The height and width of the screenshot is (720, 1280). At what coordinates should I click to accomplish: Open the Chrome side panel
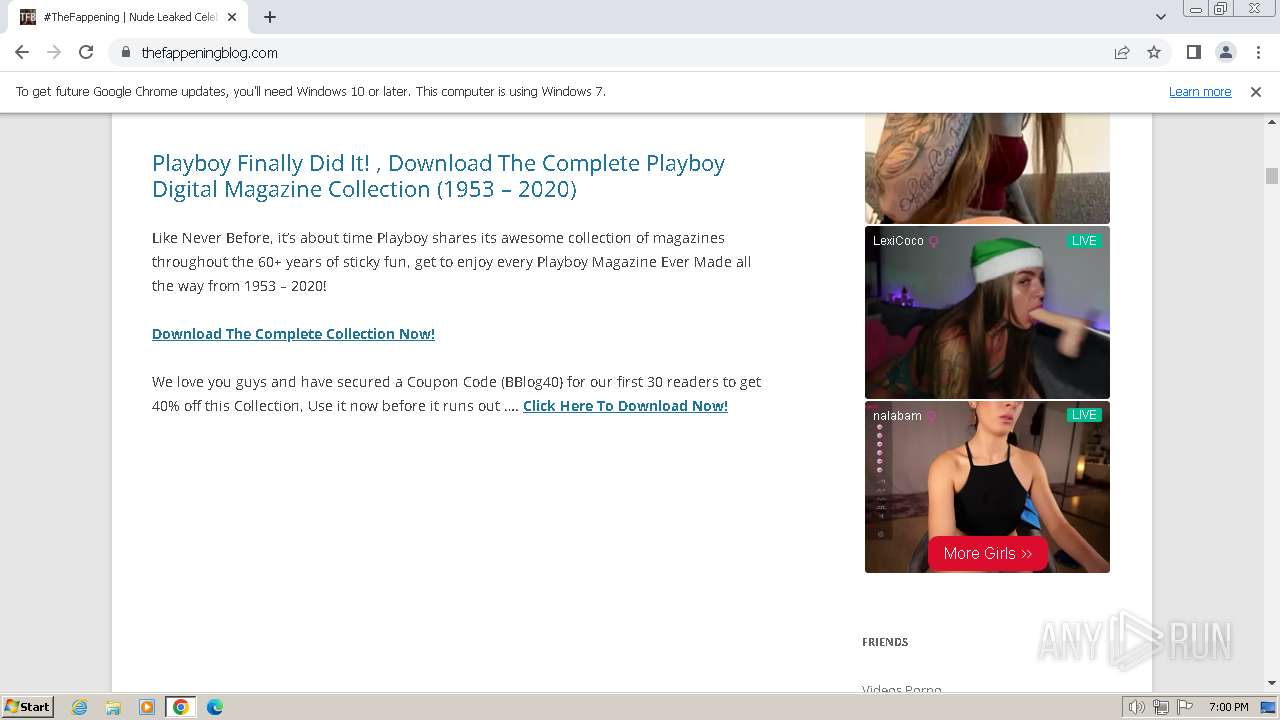click(1193, 52)
